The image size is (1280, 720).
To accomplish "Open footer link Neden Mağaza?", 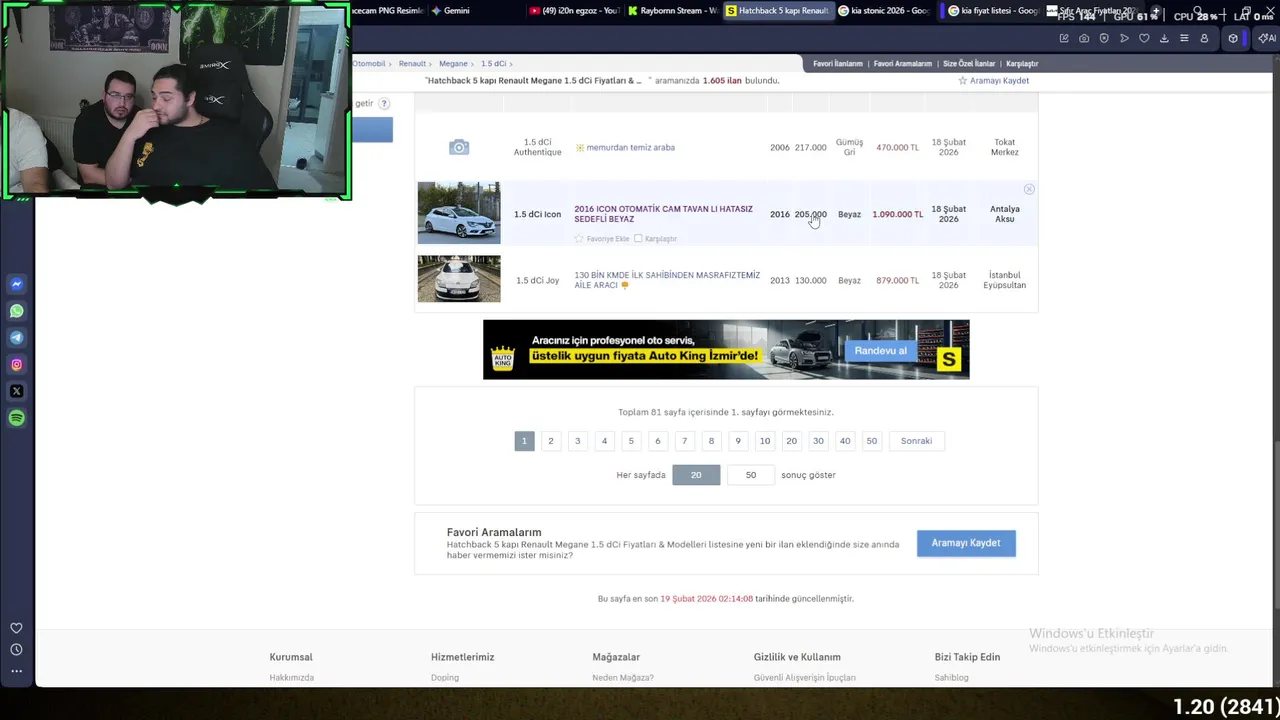I will (623, 678).
